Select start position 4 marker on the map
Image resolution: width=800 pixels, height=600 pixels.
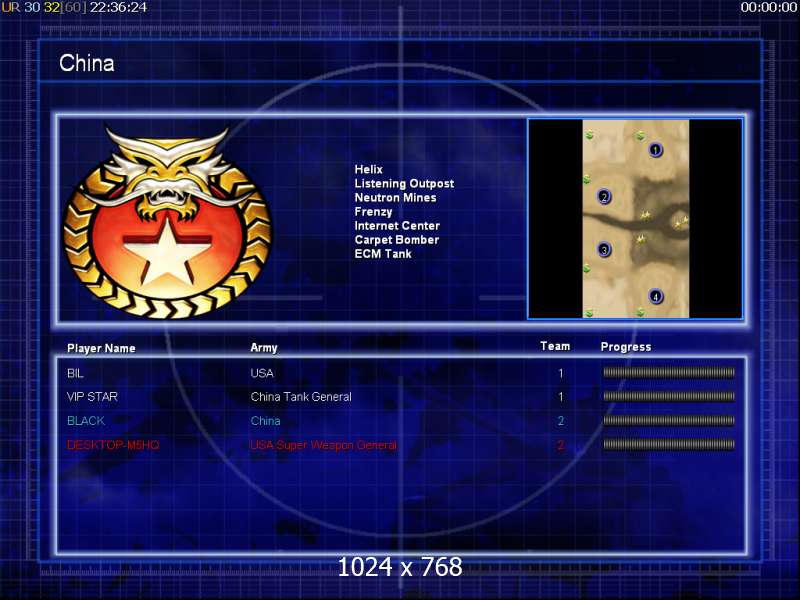tap(656, 296)
